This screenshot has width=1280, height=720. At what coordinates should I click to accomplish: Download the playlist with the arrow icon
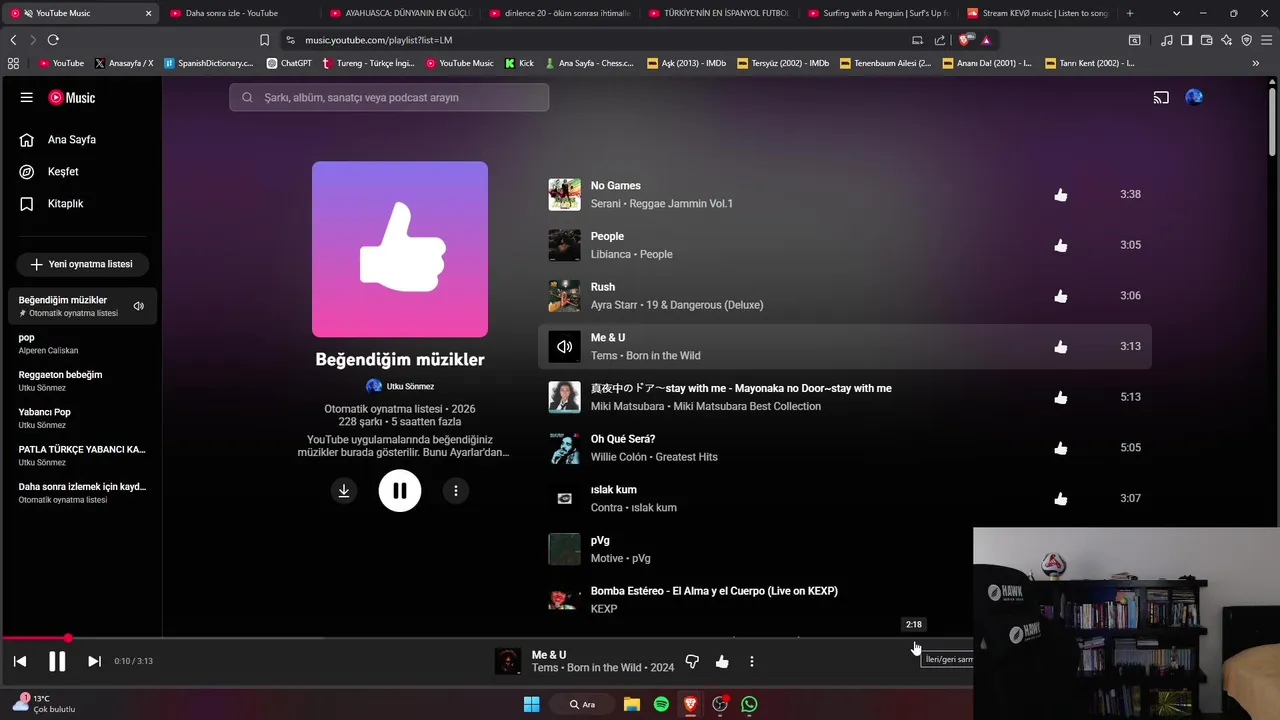(x=344, y=491)
